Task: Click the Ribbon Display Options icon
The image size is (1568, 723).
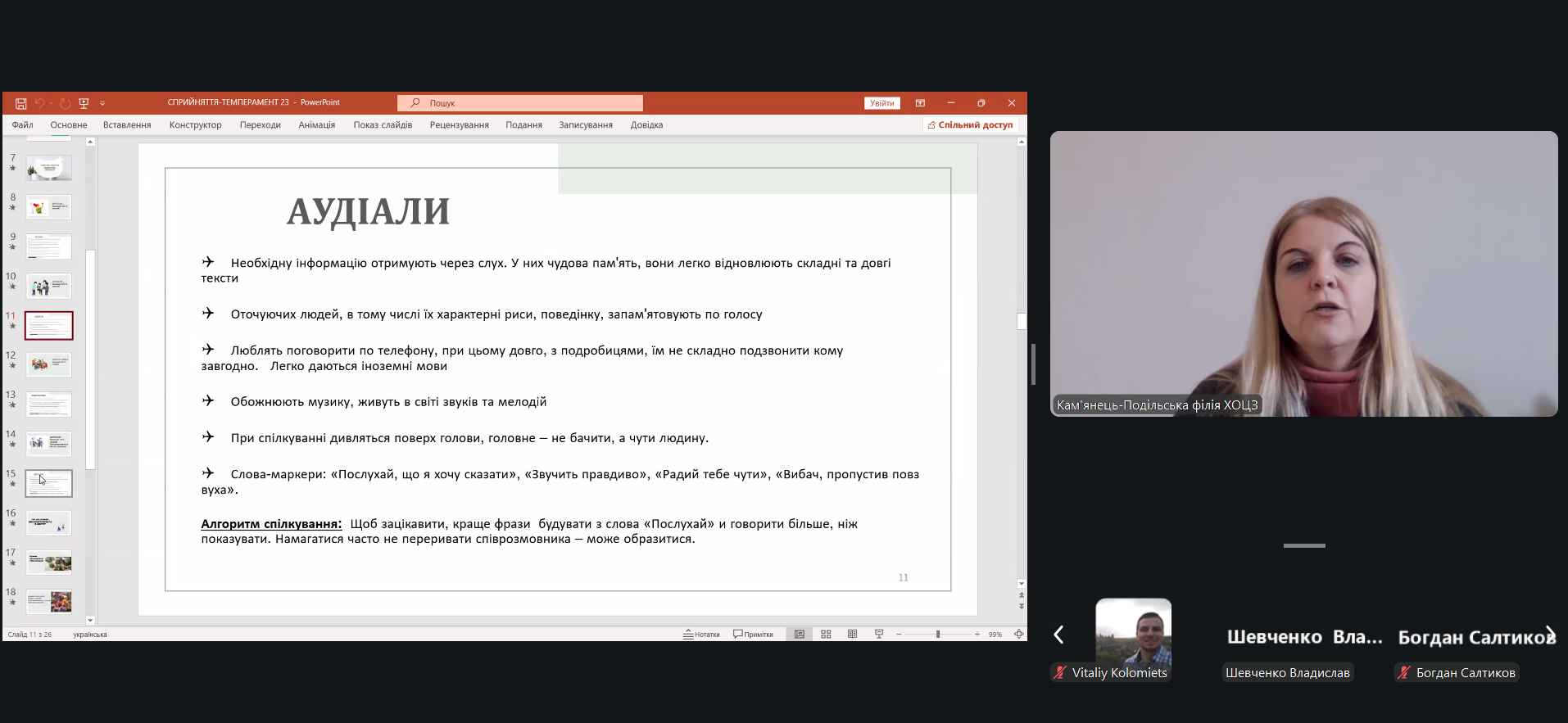Action: 920,103
